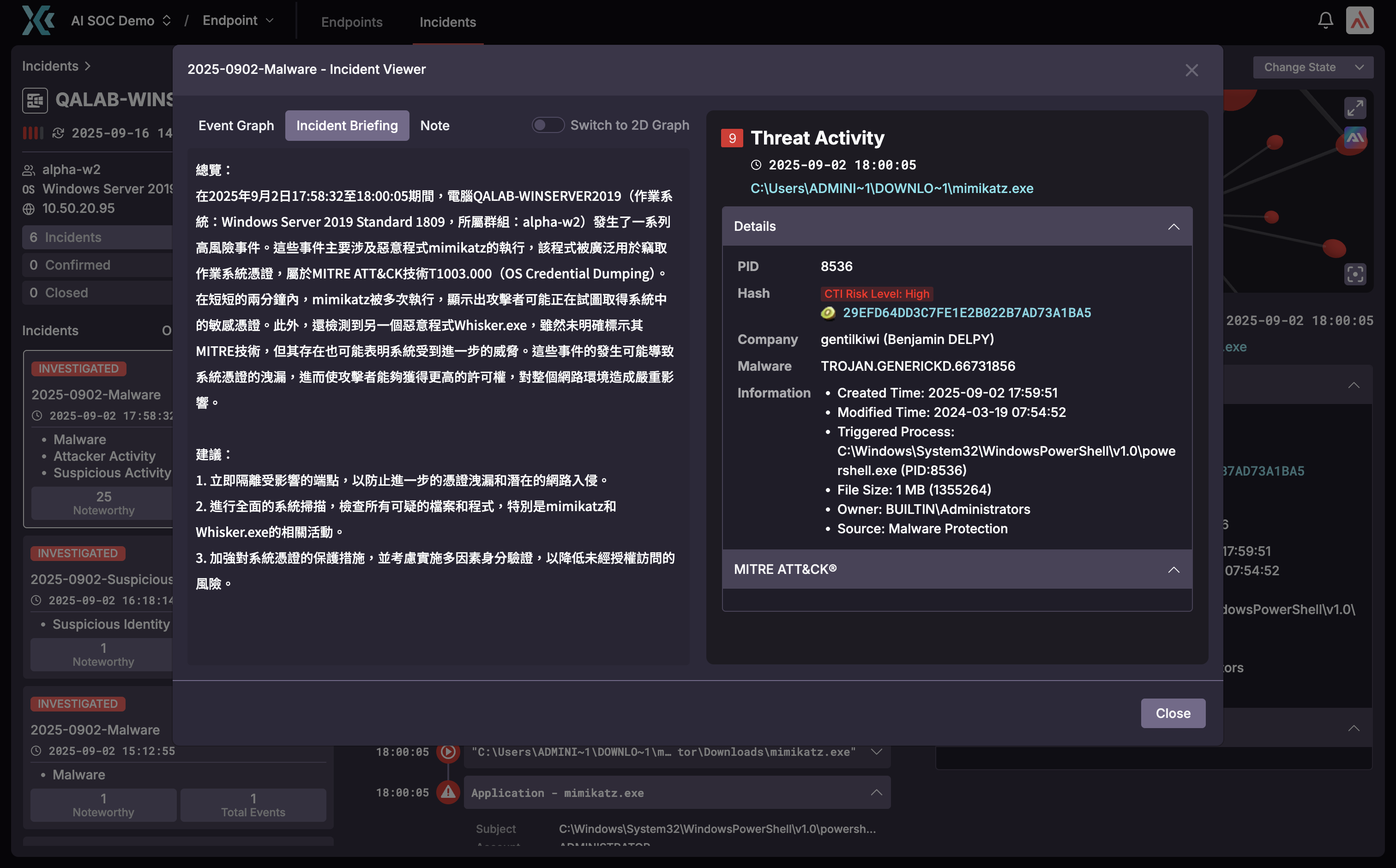Click the red alert icon on the mimikatz.exe event
This screenshot has height=868, width=1396.
tap(448, 792)
